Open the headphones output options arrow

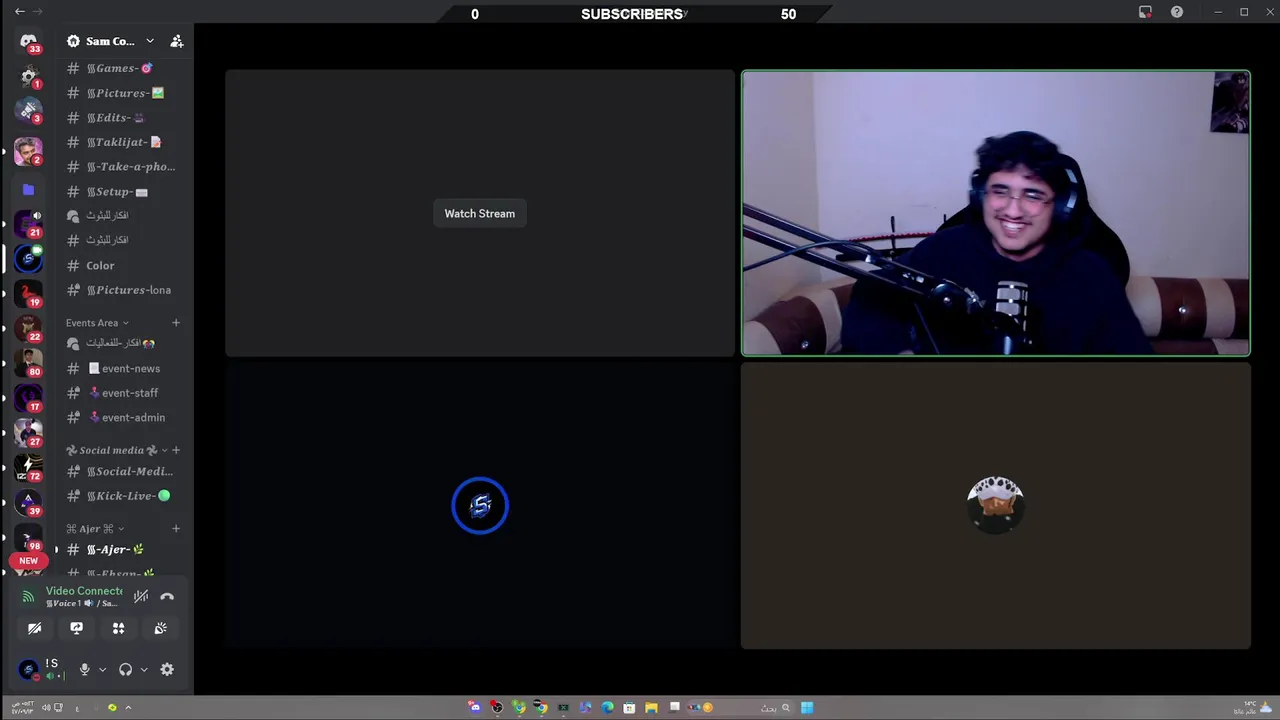(144, 670)
